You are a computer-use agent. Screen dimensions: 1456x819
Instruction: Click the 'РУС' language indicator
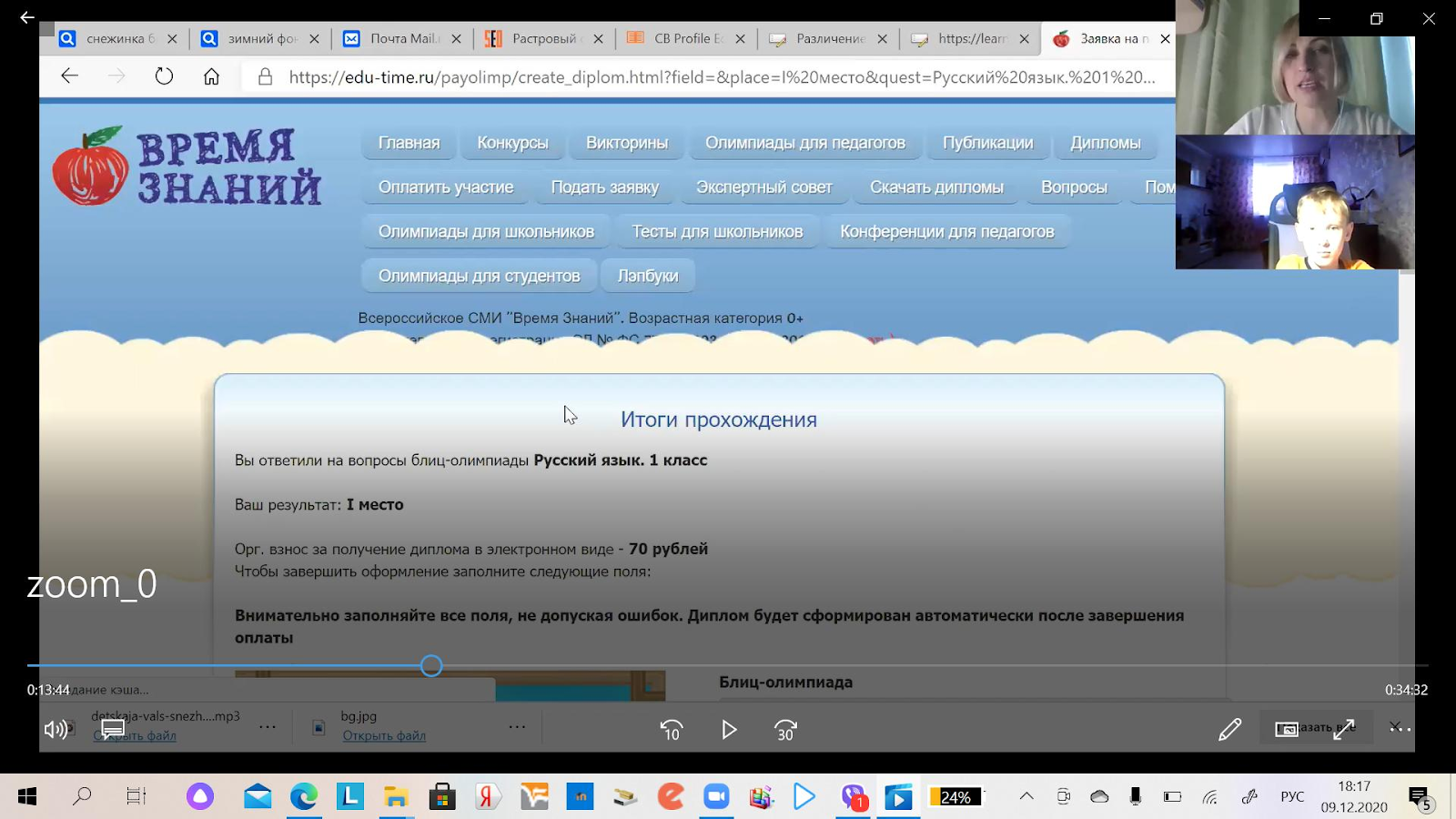(1292, 796)
